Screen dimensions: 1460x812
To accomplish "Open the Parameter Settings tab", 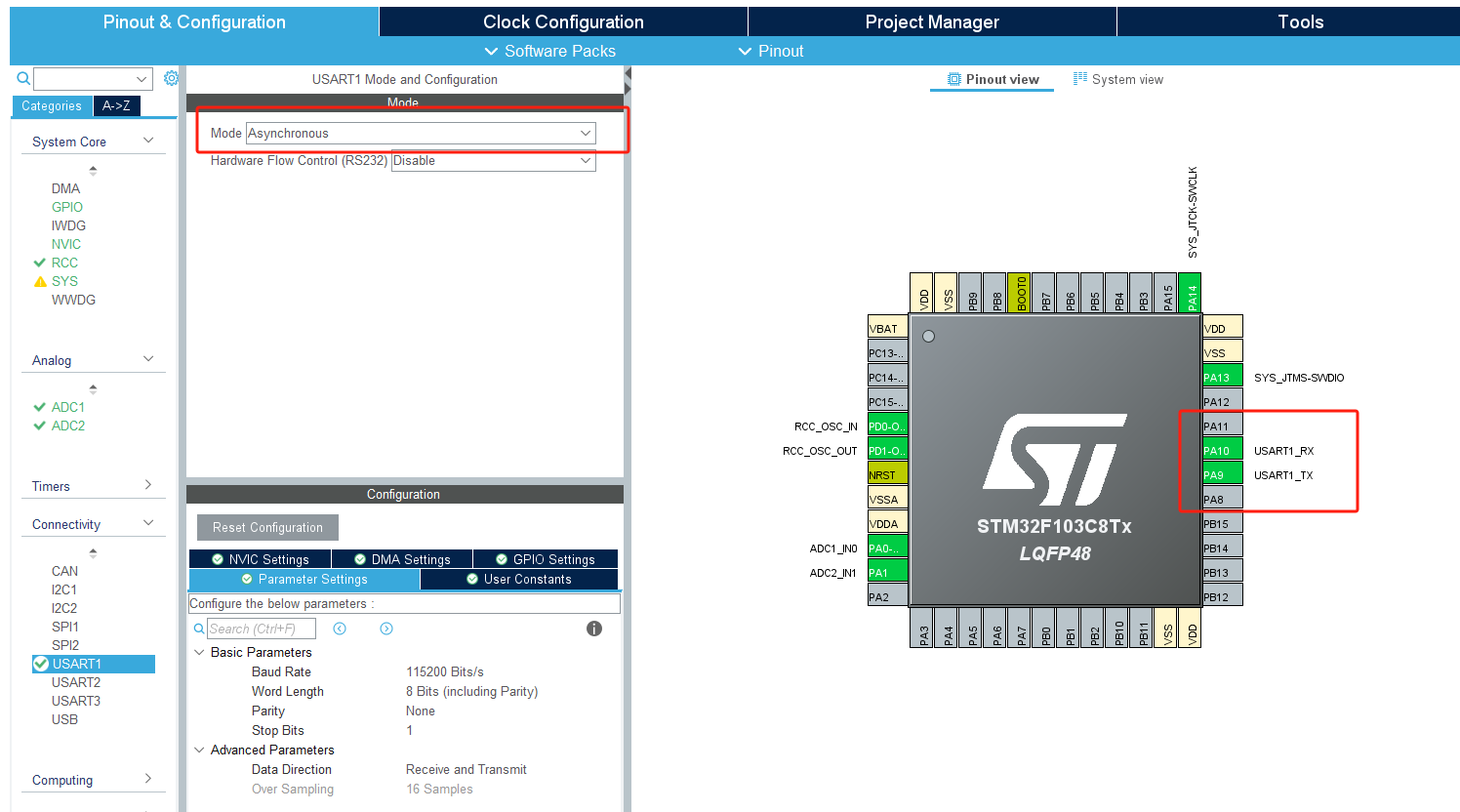I will click(304, 579).
